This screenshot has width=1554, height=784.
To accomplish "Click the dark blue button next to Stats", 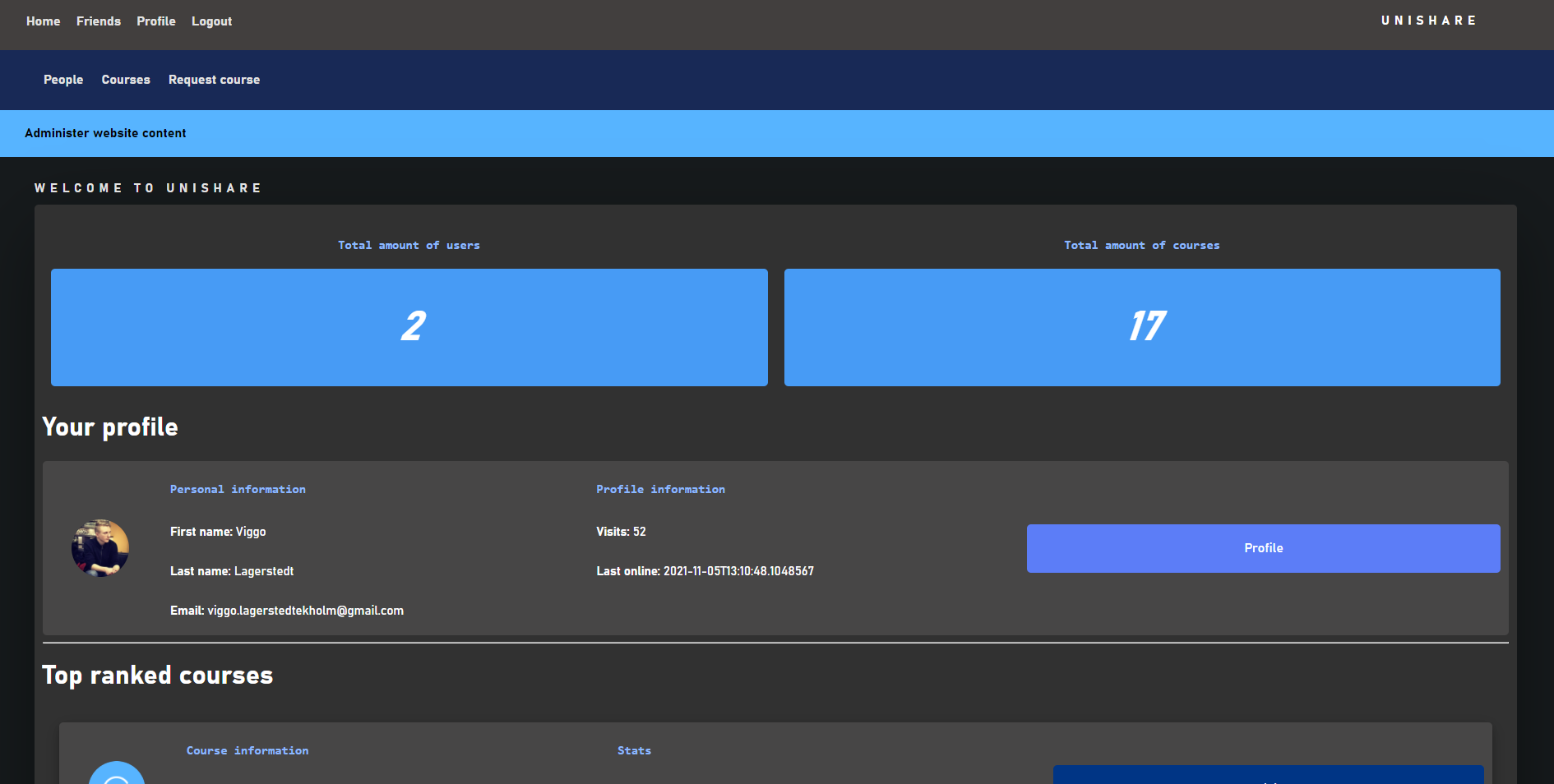I will pos(1269,777).
